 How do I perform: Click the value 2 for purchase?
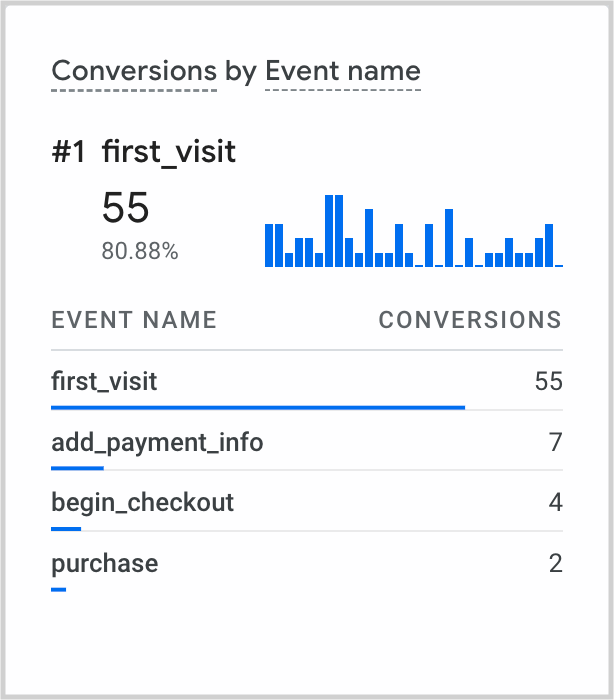(x=556, y=563)
